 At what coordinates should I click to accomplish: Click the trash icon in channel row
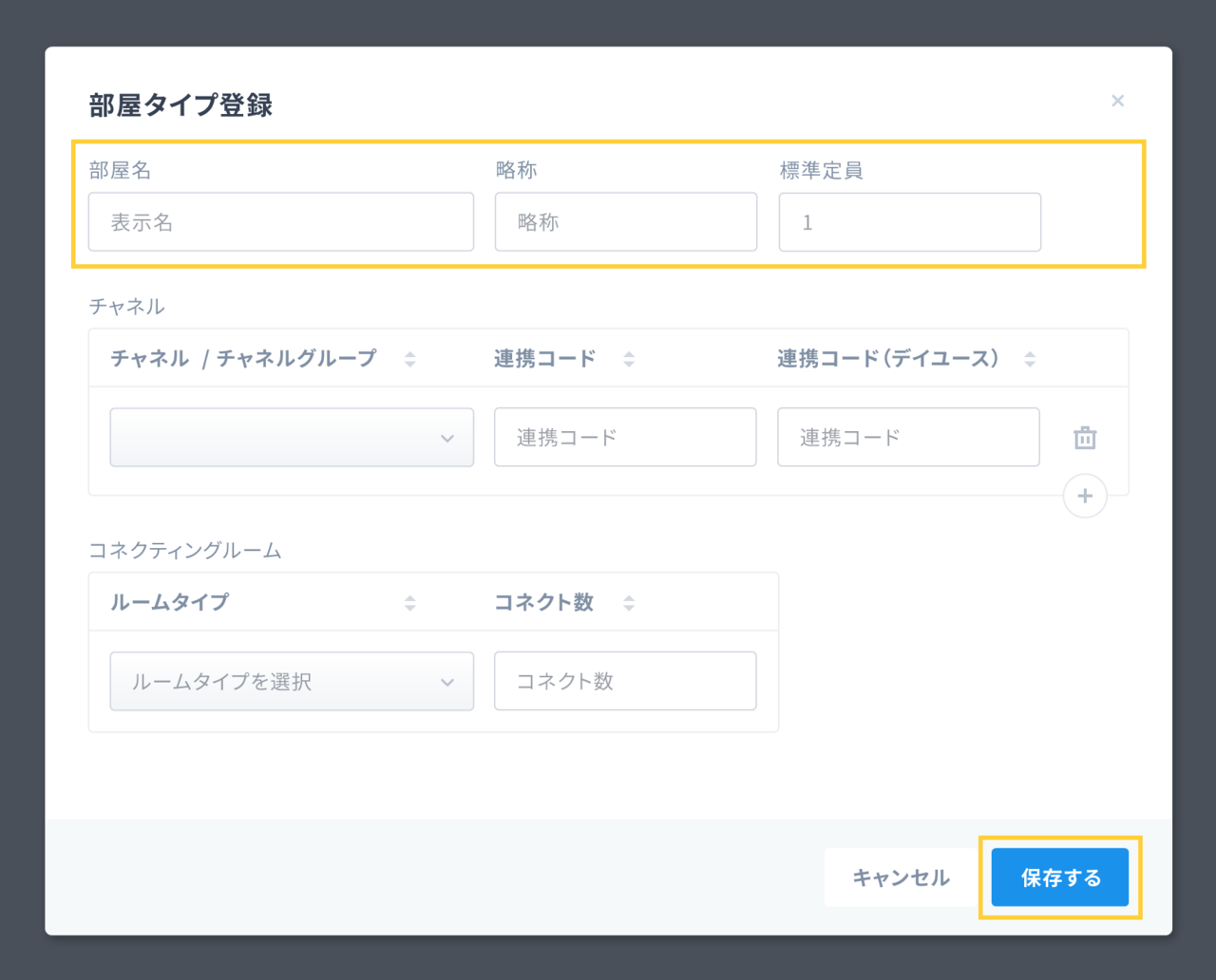(x=1085, y=438)
